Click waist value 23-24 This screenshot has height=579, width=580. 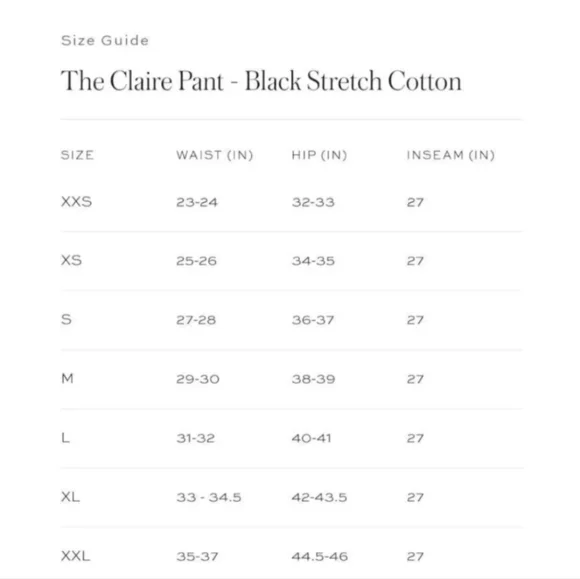[197, 202]
